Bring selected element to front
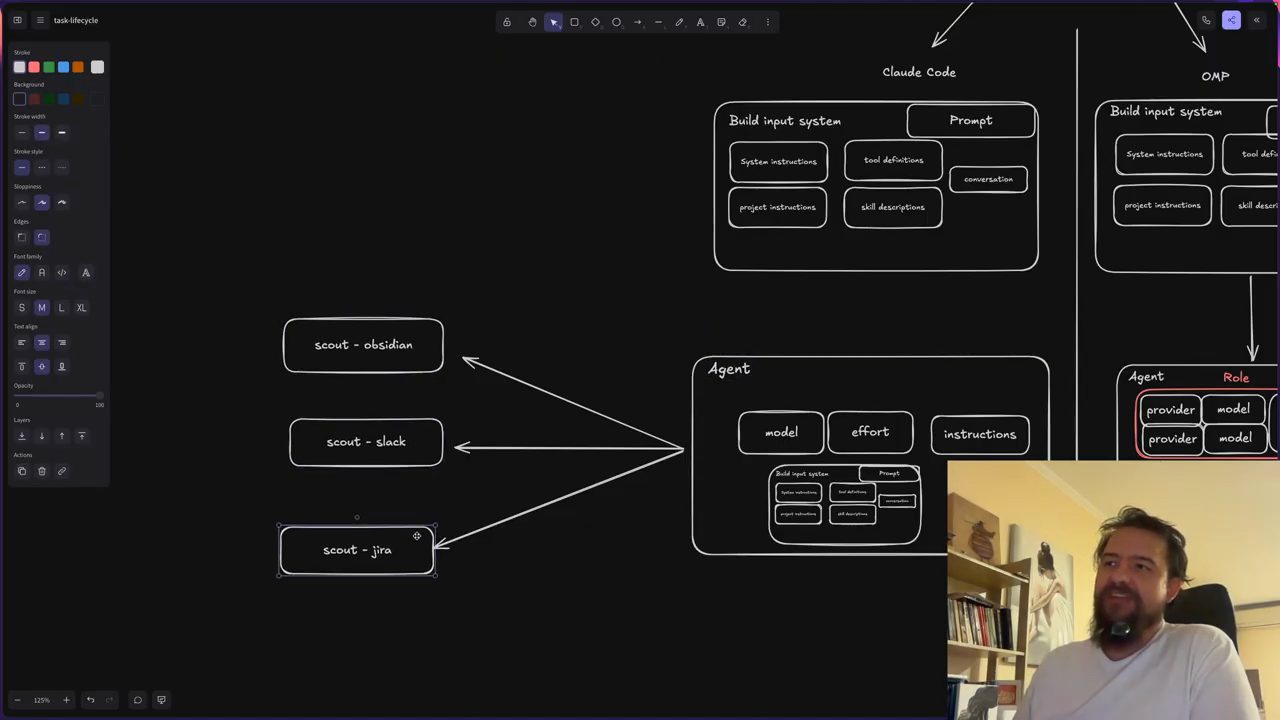This screenshot has width=1280, height=720. tap(82, 436)
